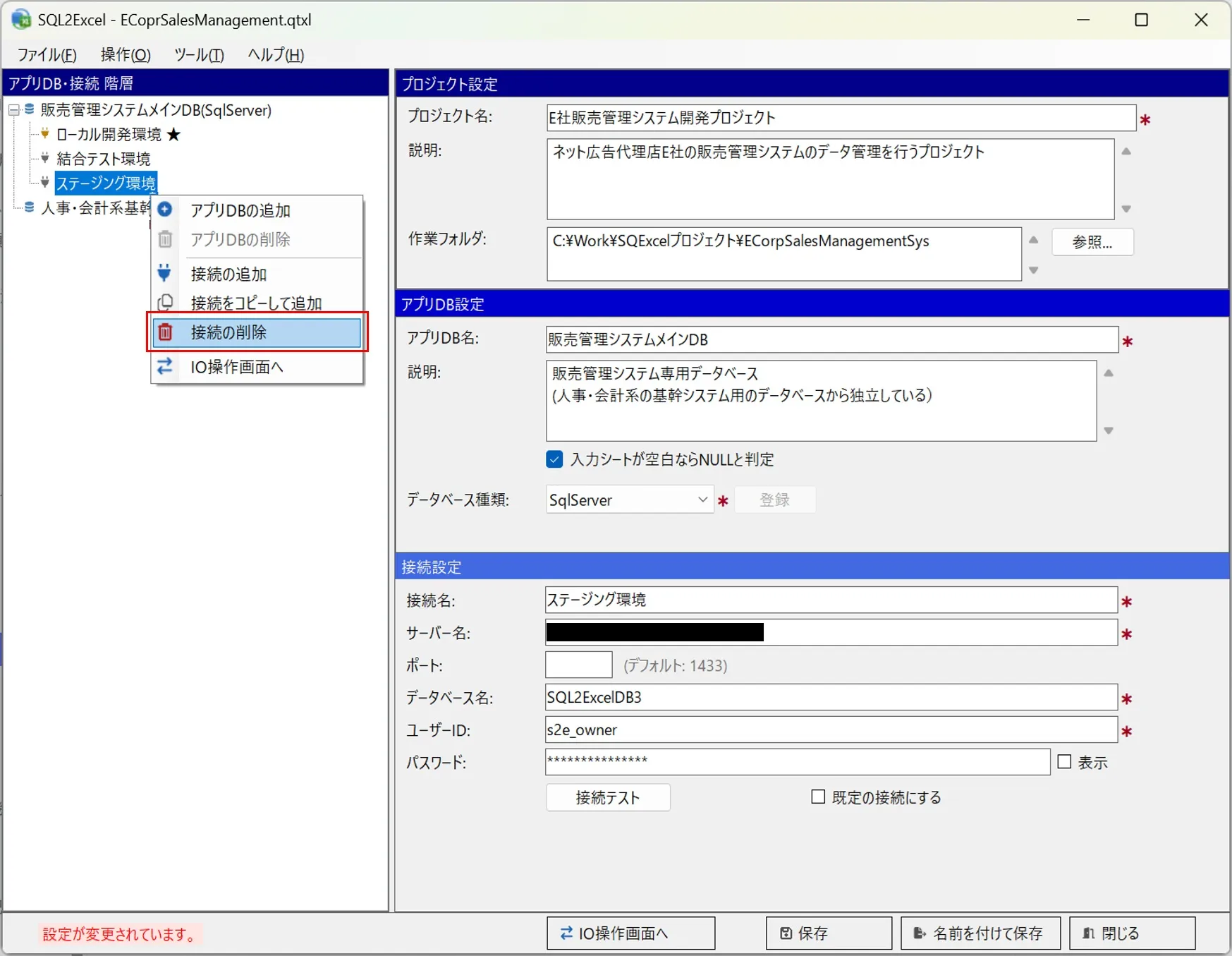Viewport: 1232px width, 956px height.
Task: Click the red trash icon for 接続の削除
Action: click(165, 332)
